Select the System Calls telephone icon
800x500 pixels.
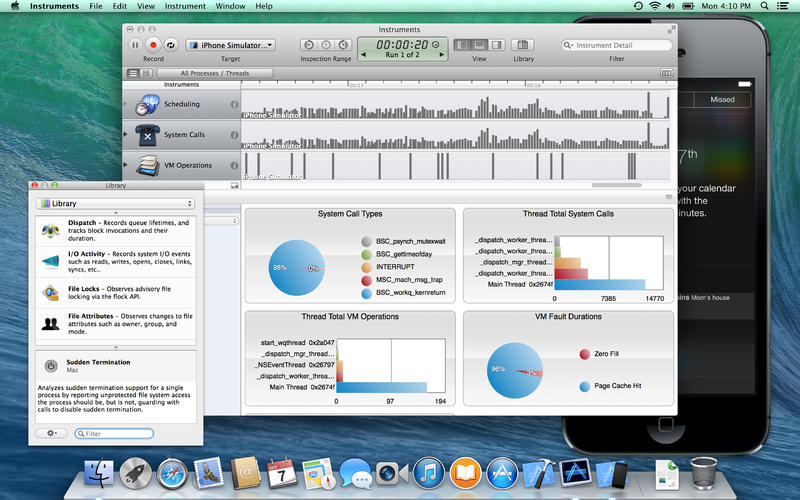(x=147, y=135)
